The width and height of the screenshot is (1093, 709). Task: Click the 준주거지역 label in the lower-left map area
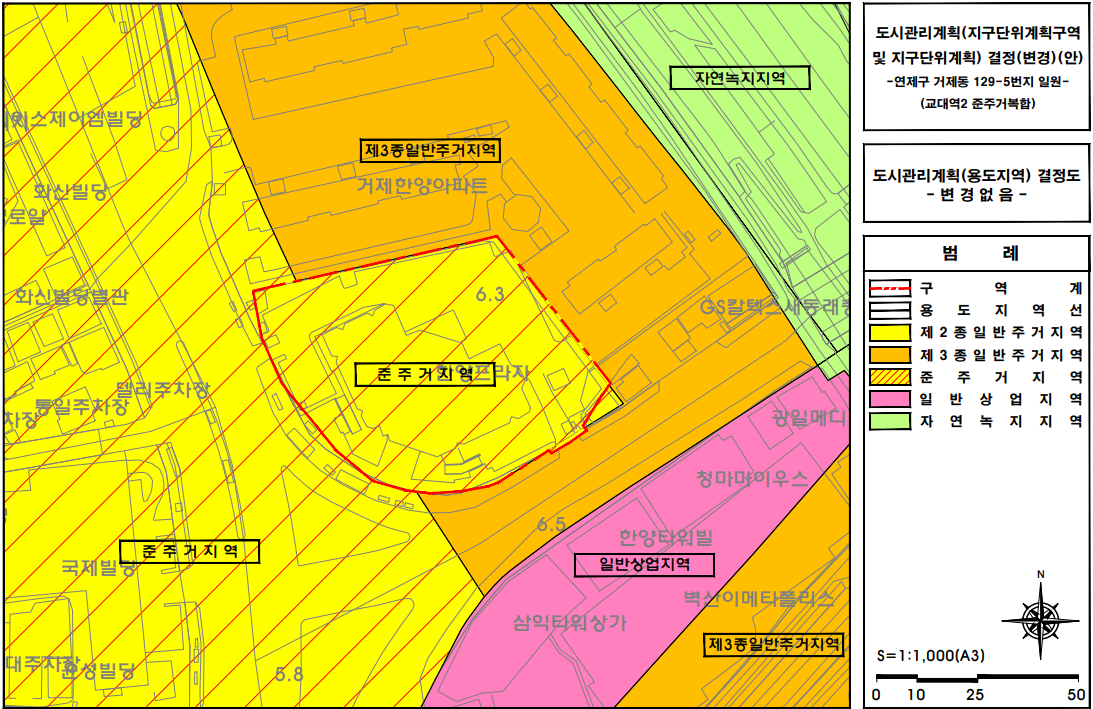tap(189, 551)
